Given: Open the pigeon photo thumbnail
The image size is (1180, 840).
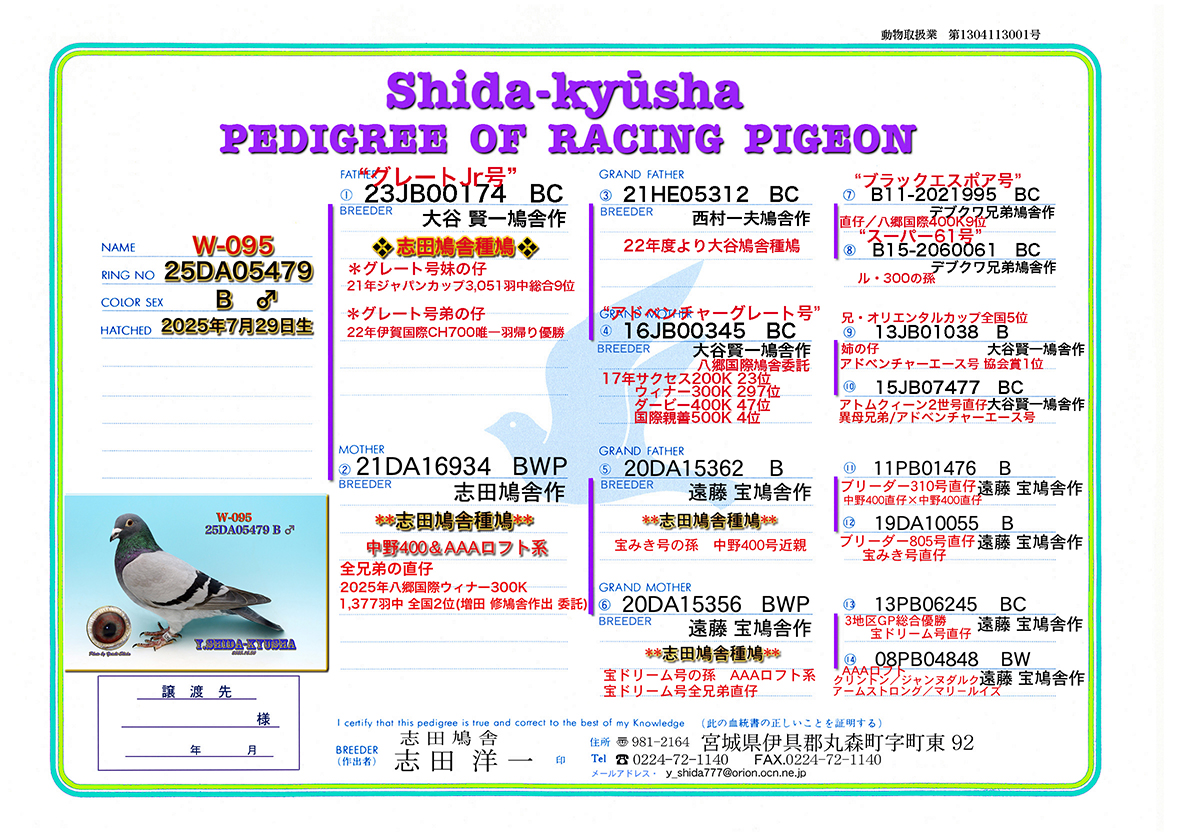Looking at the screenshot, I should pyautogui.click(x=194, y=580).
